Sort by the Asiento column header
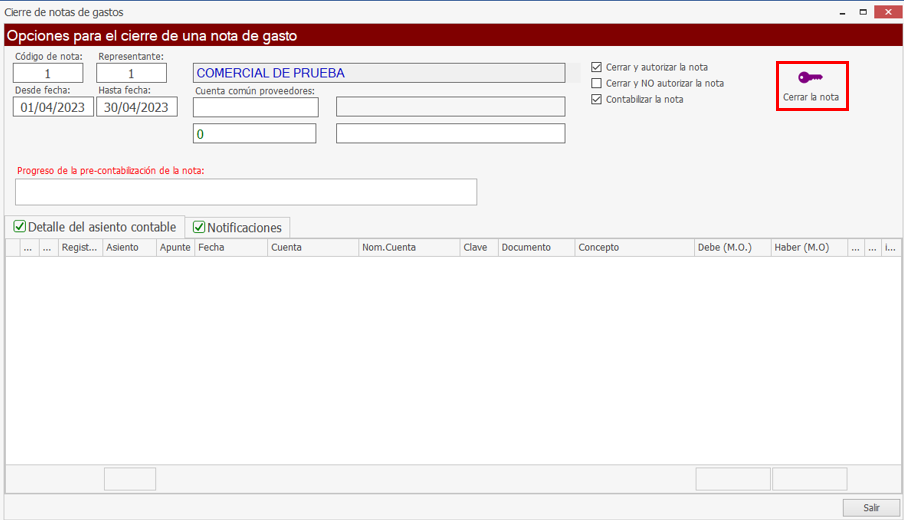The image size is (904, 520). (x=129, y=248)
